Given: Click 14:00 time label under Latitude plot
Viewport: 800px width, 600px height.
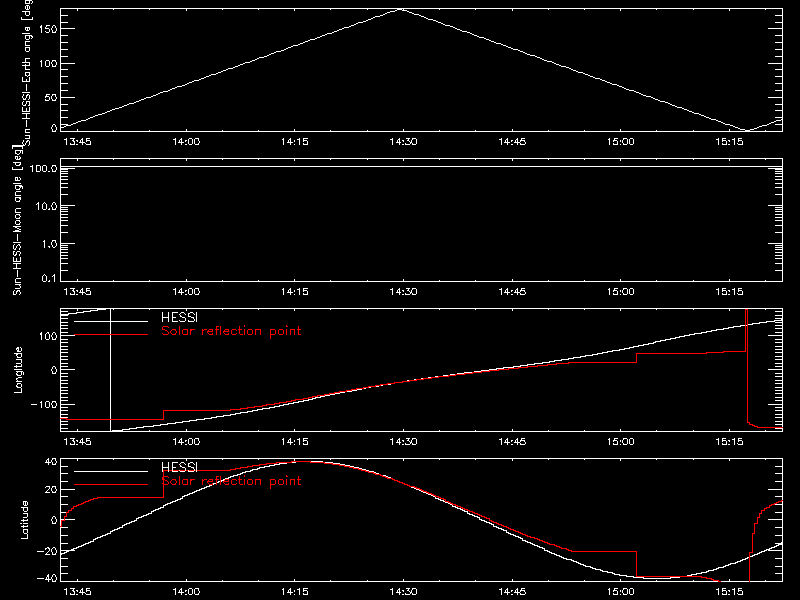Looking at the screenshot, I should 186,592.
